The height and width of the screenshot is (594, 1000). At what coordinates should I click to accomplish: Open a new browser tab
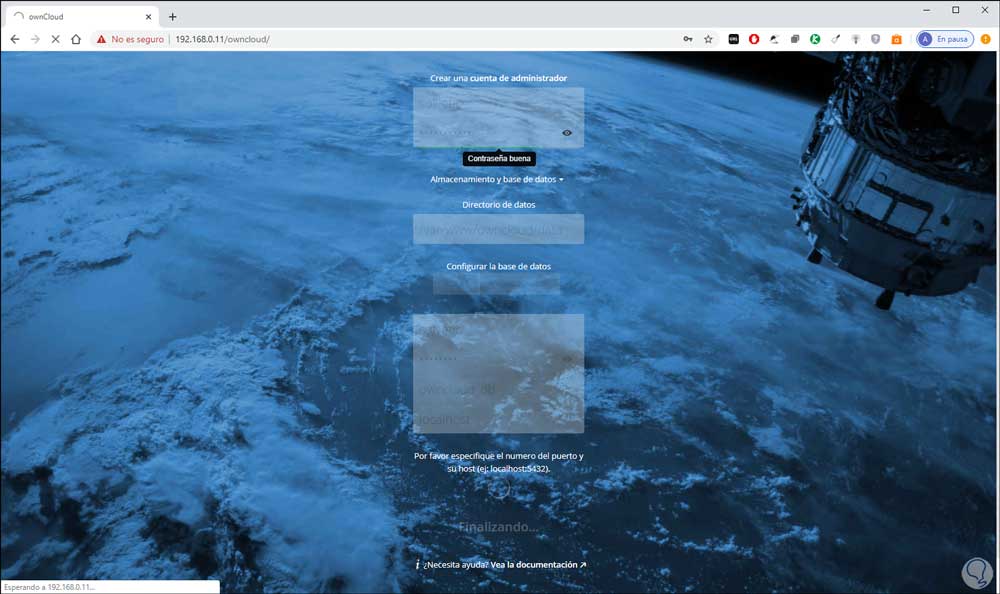pos(172,17)
